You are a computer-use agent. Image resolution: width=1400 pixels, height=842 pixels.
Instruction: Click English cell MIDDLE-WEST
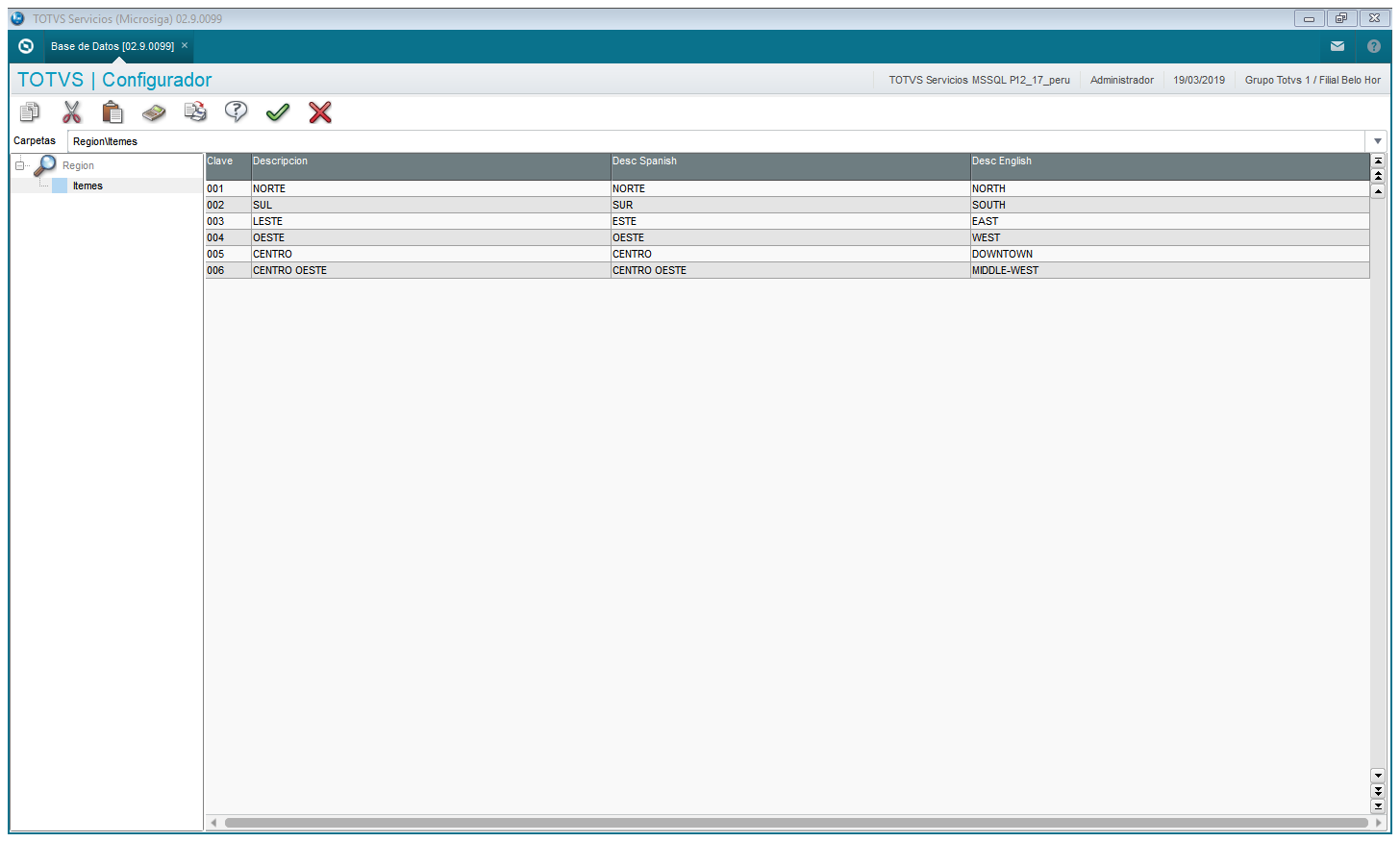(x=1170, y=270)
